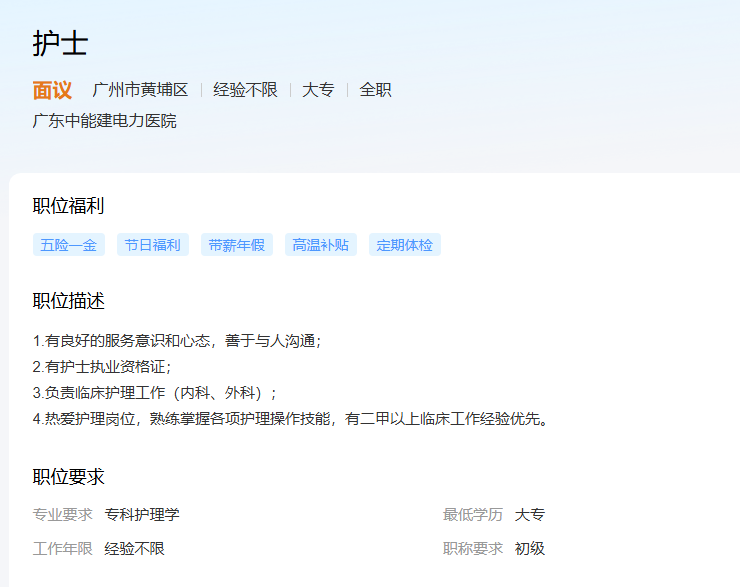Click the job title 护士
Image resolution: width=740 pixels, height=587 pixels.
[x=60, y=43]
